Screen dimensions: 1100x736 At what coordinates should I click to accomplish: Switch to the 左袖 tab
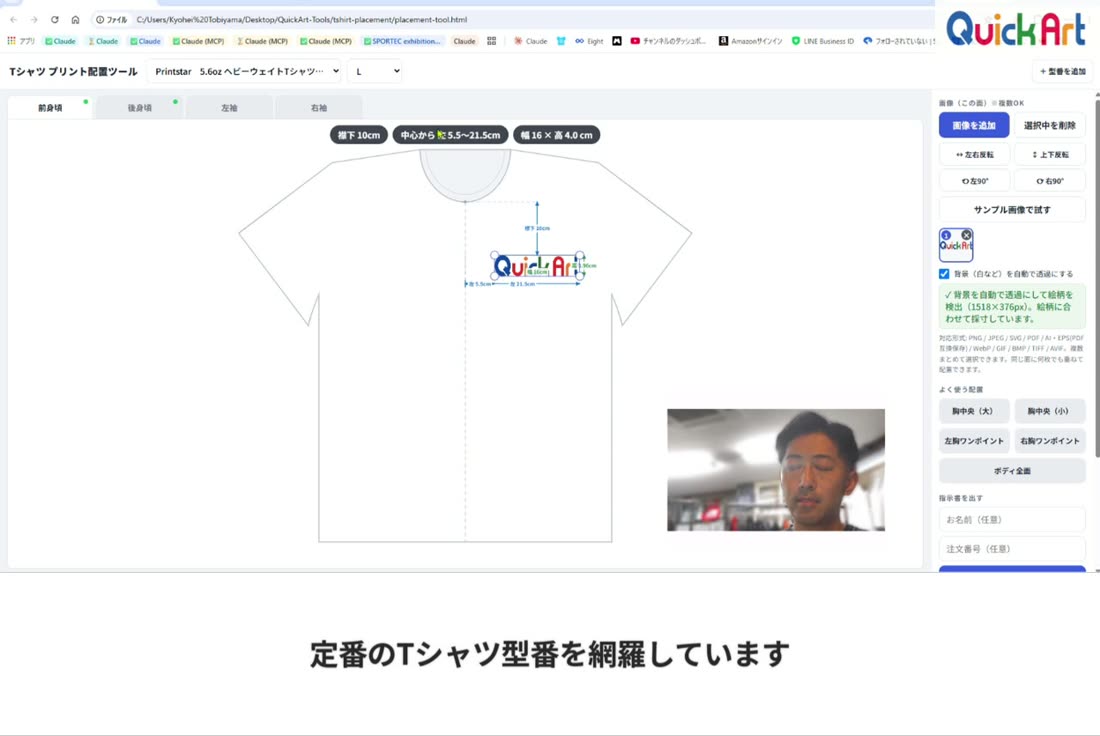(229, 107)
